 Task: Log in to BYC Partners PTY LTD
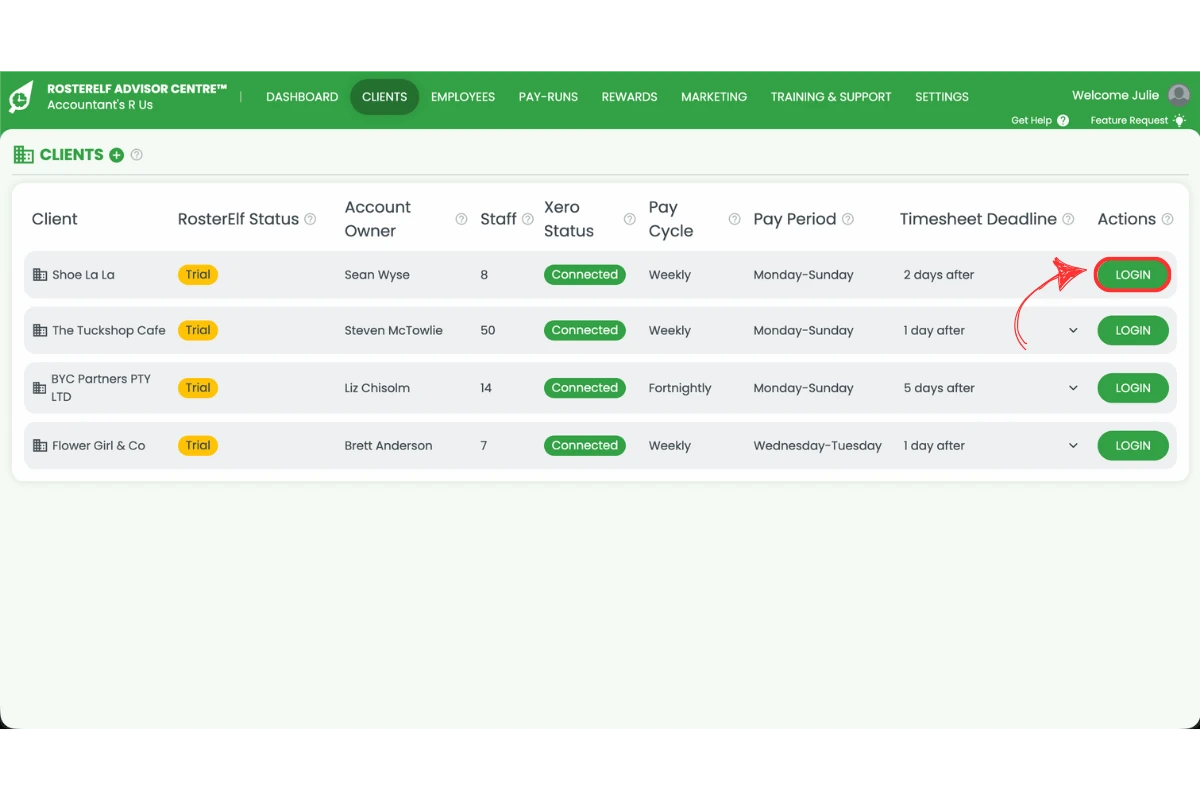pyautogui.click(x=1133, y=388)
